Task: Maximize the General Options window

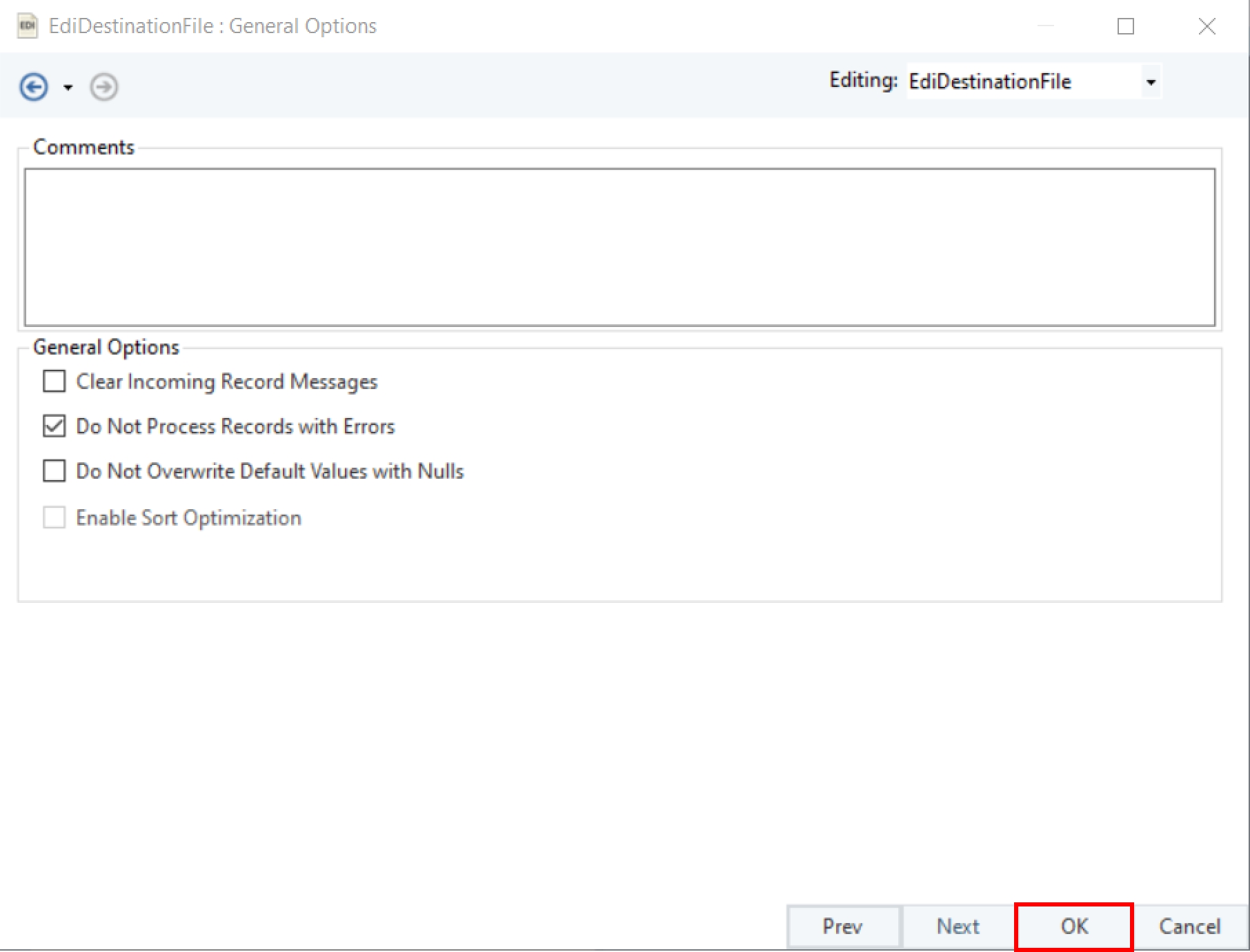Action: (x=1126, y=26)
